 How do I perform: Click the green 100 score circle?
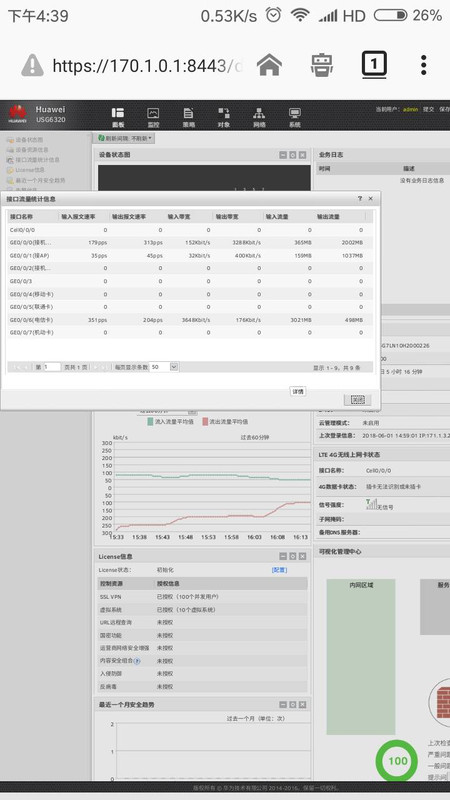pyautogui.click(x=396, y=761)
